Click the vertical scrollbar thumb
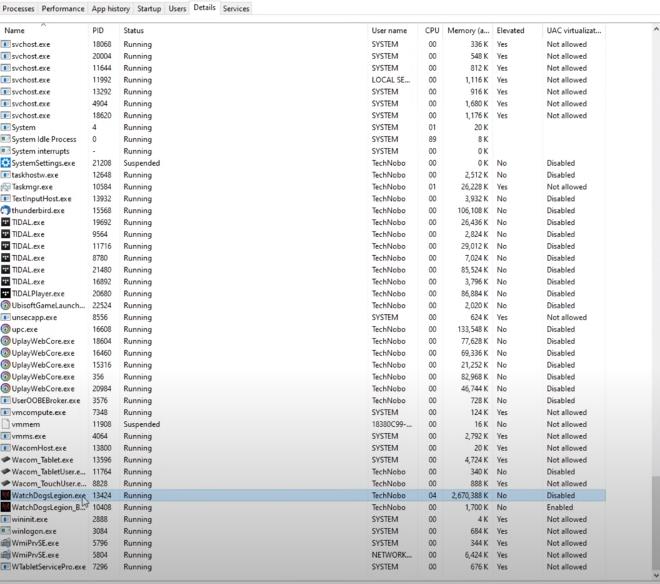The height and width of the screenshot is (584, 660). tap(656, 522)
